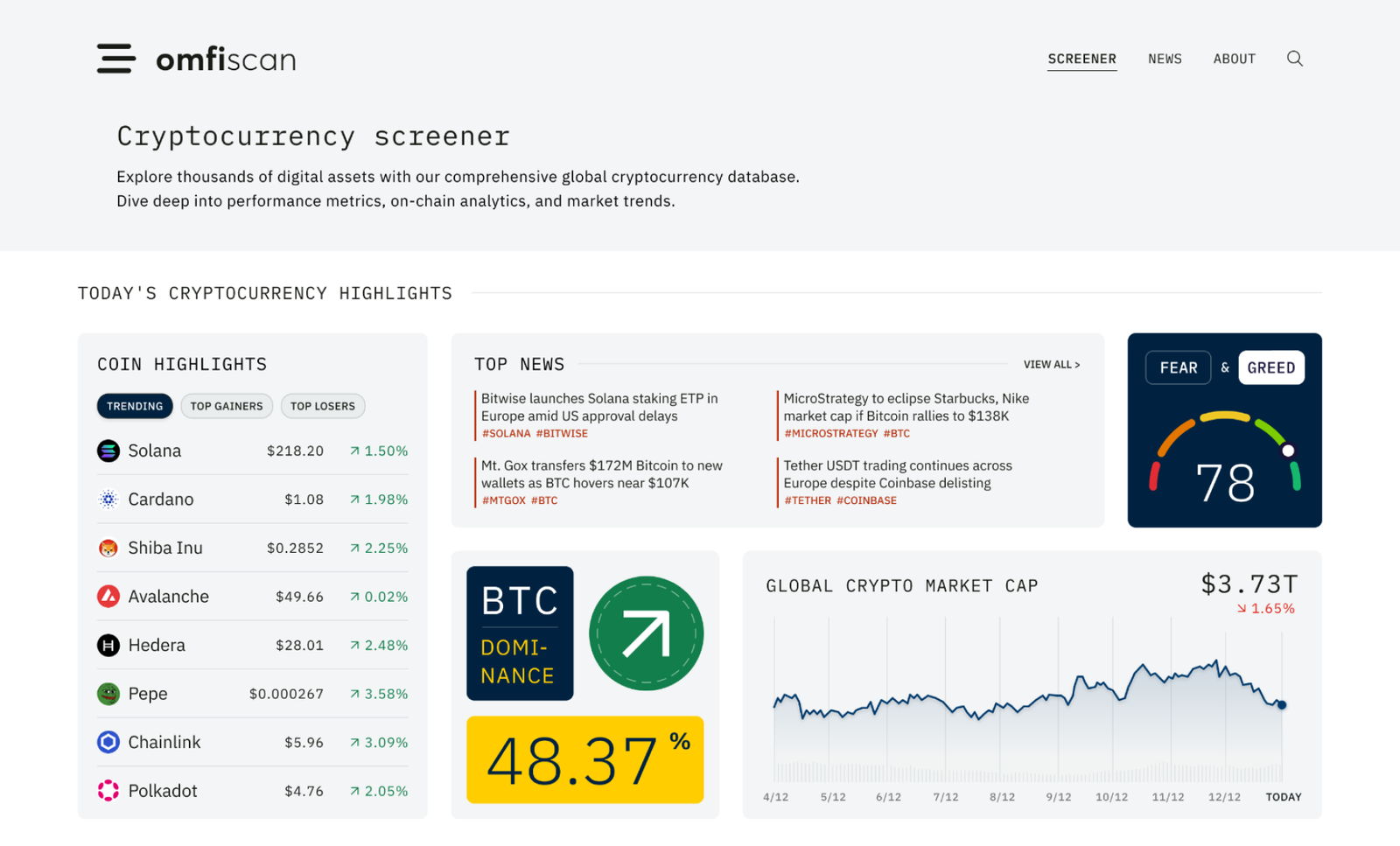Image resolution: width=1400 pixels, height=846 pixels.
Task: Open Tether USDT trading article
Action: 898,474
